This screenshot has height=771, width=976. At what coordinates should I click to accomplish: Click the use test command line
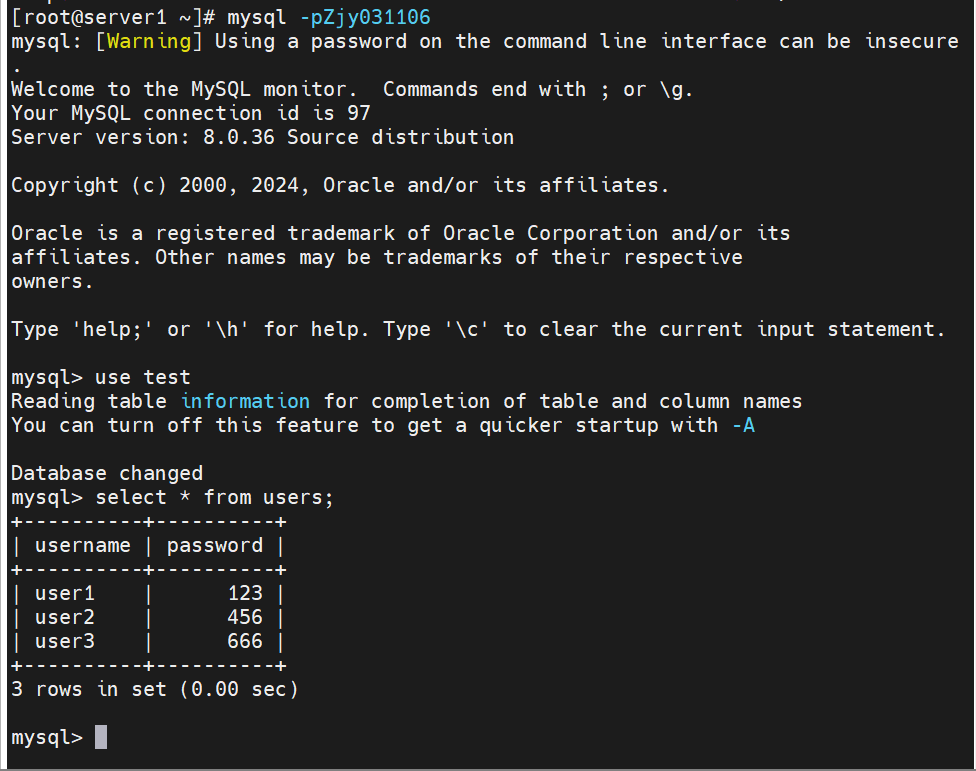[x=101, y=378]
